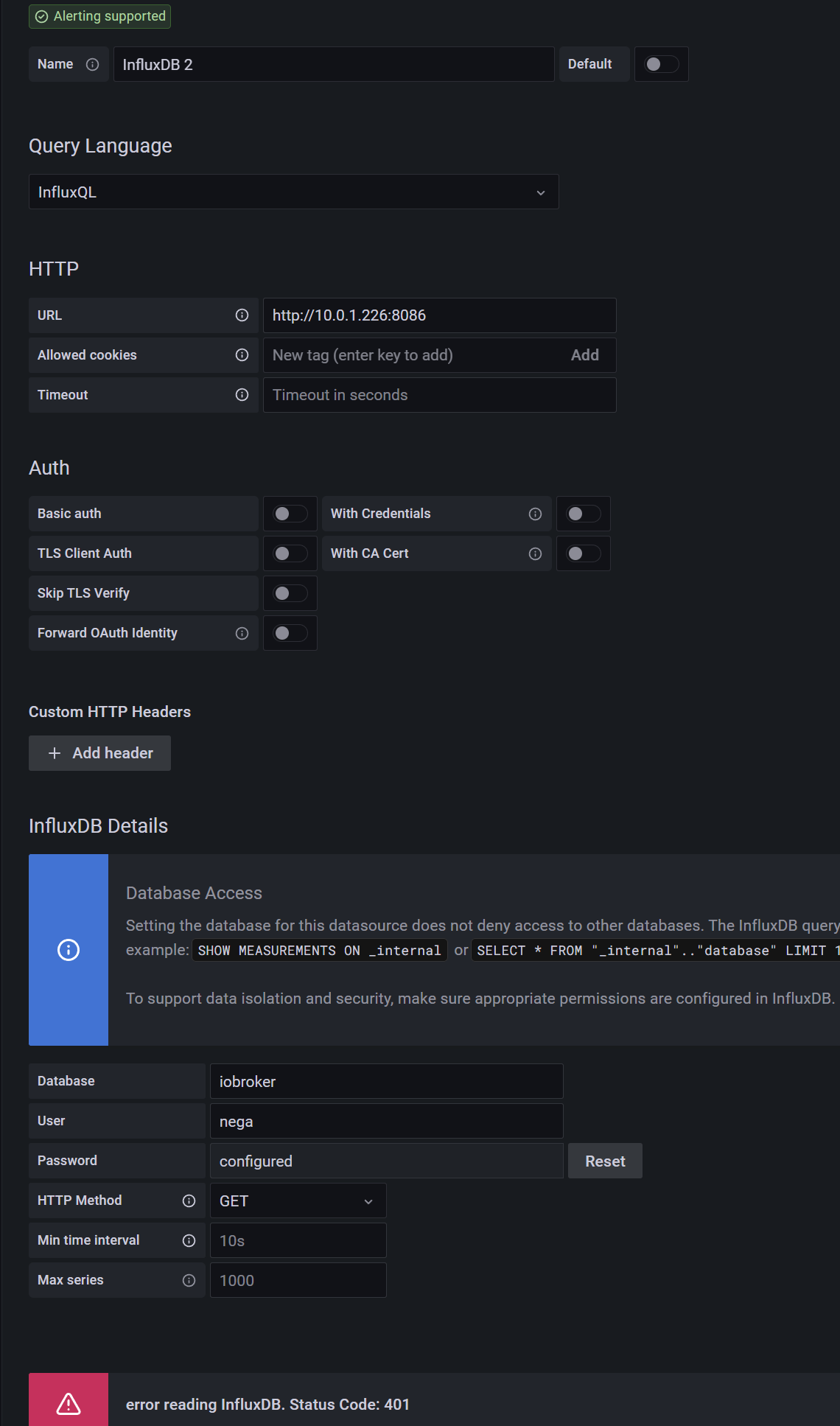The image size is (840, 1426).
Task: Click the SHOW MEASUREMENTS ON _internal code
Action: 319,951
